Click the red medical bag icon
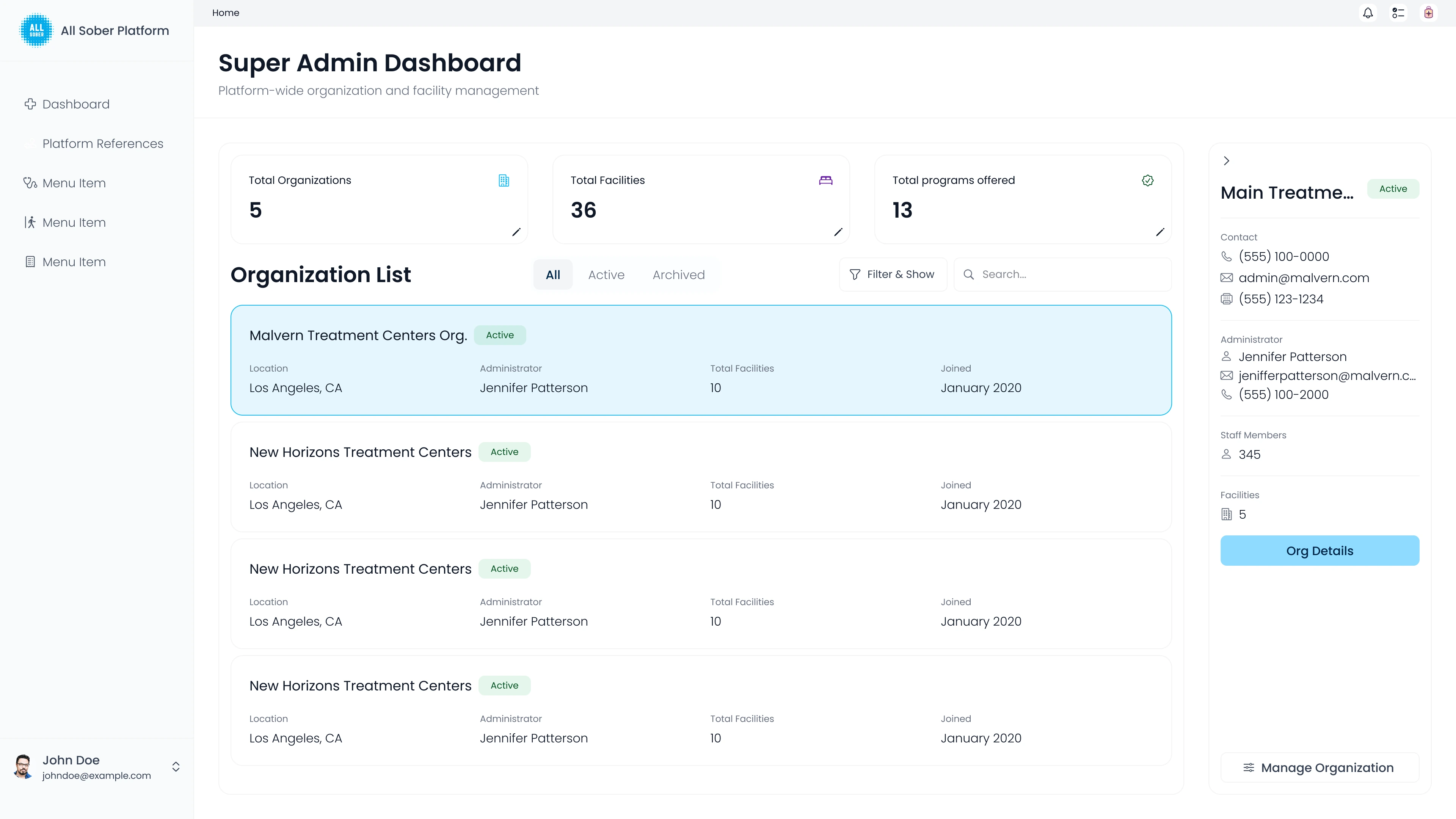The height and width of the screenshot is (819, 1456). click(1429, 13)
